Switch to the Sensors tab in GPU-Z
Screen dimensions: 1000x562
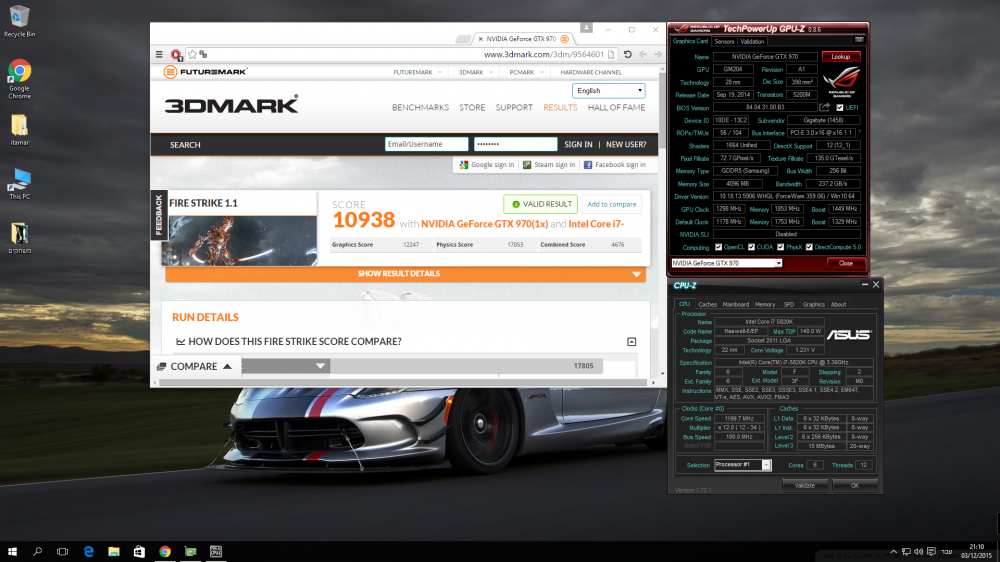point(724,42)
